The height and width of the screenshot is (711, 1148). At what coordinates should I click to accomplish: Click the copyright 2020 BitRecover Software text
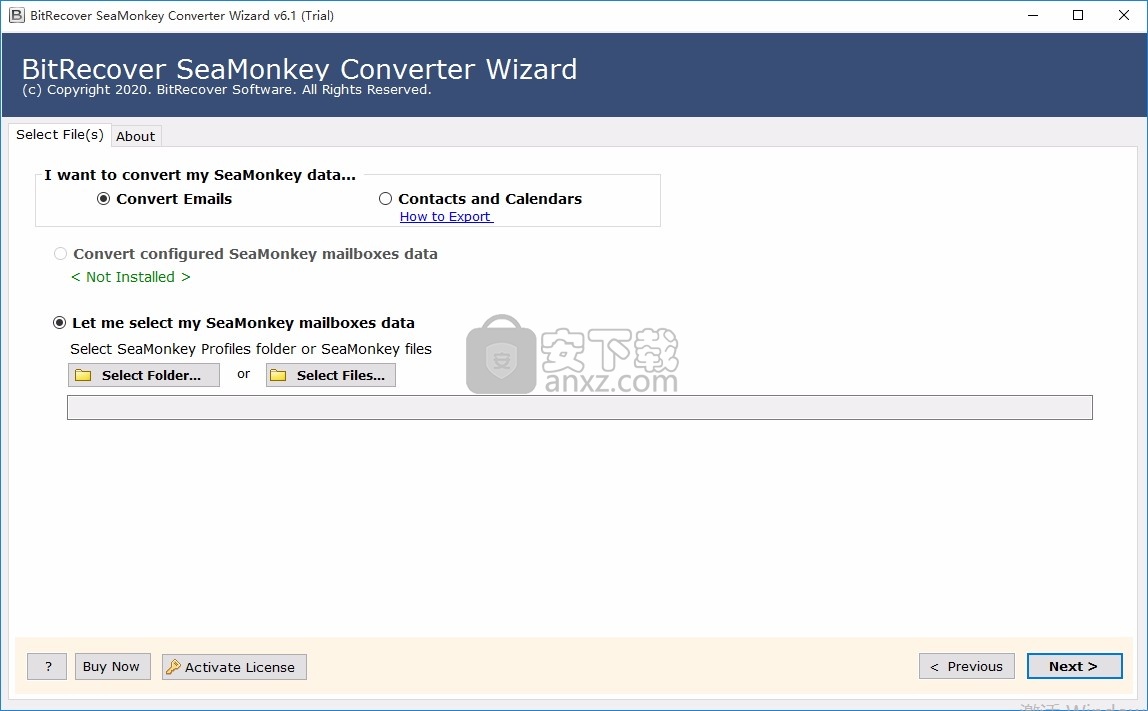[x=226, y=90]
